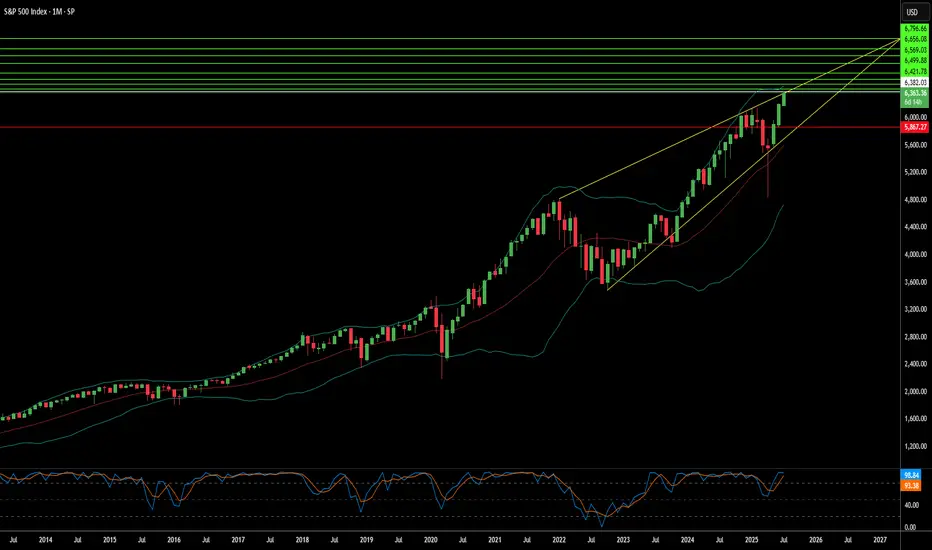
Task: Click the 2027 label on time axis
Action: pos(880,540)
